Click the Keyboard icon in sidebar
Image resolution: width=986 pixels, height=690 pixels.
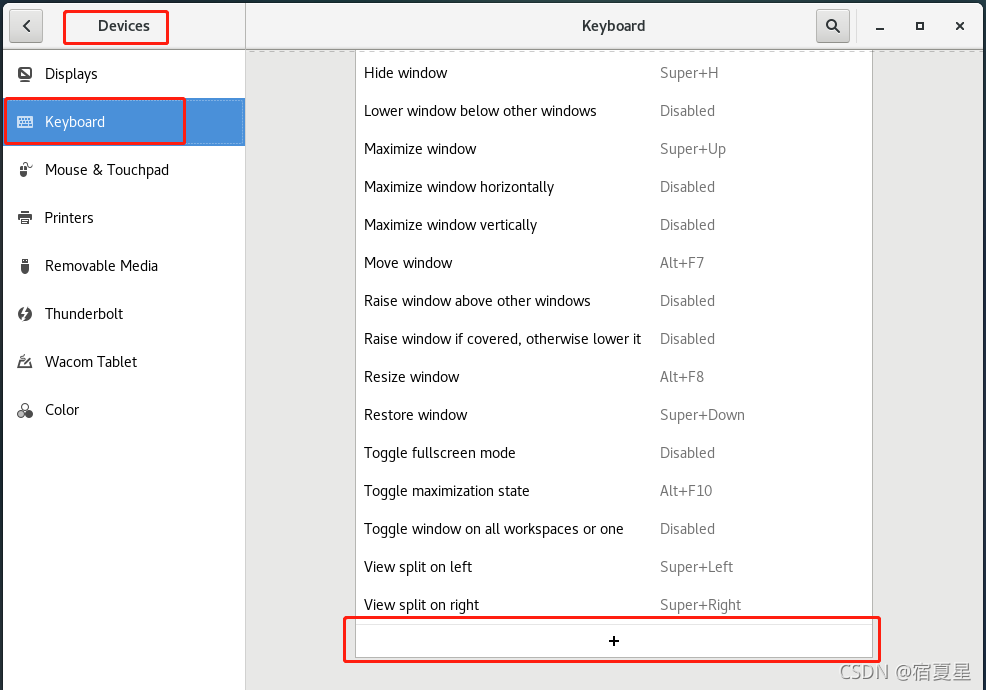(25, 122)
